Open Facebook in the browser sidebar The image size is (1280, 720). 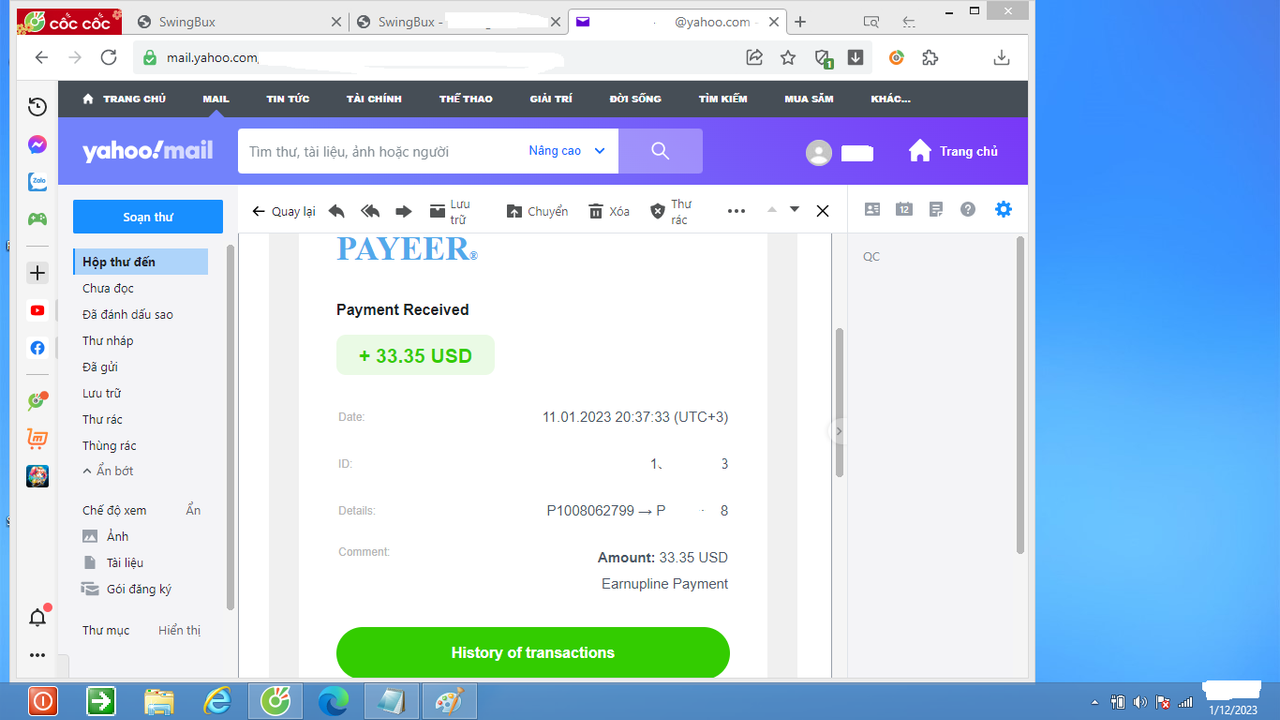[x=37, y=348]
